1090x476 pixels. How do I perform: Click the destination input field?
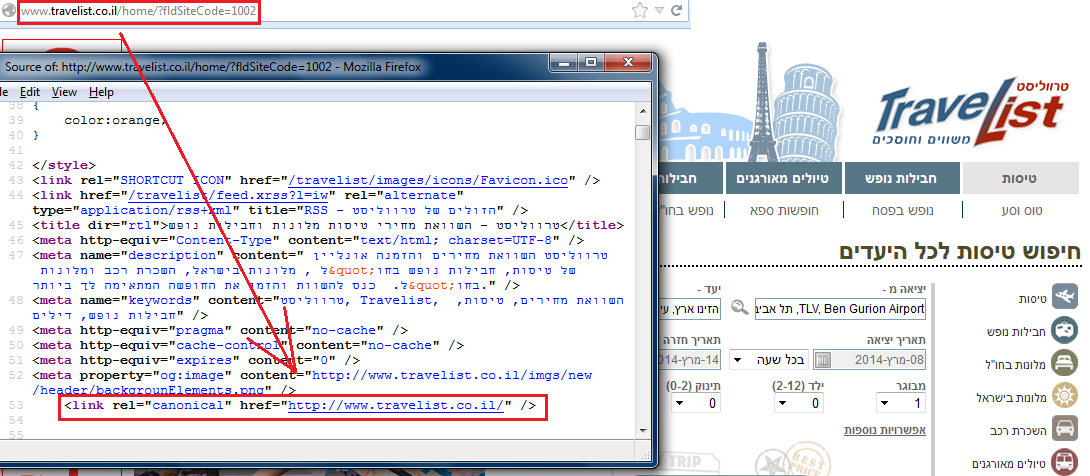(x=689, y=308)
